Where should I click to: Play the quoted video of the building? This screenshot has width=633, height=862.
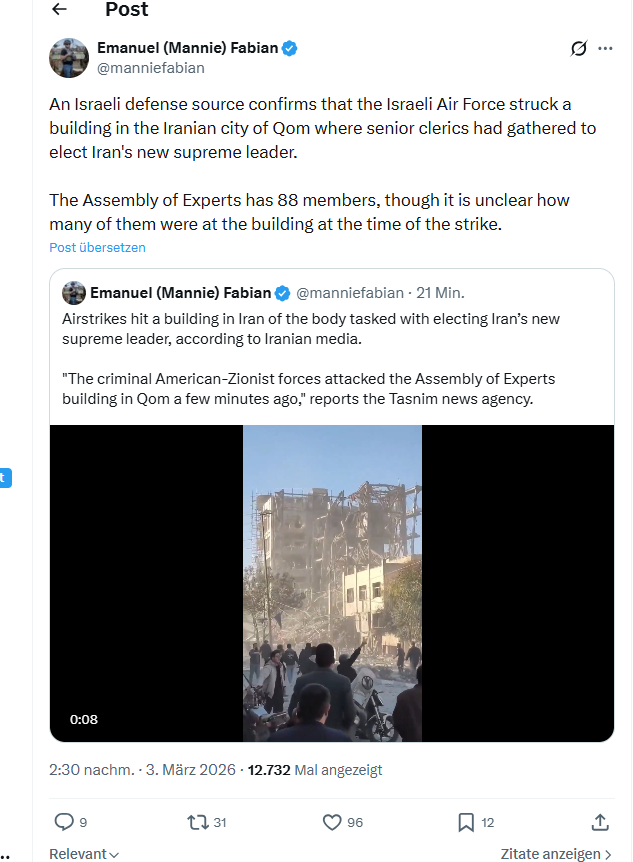(332, 583)
